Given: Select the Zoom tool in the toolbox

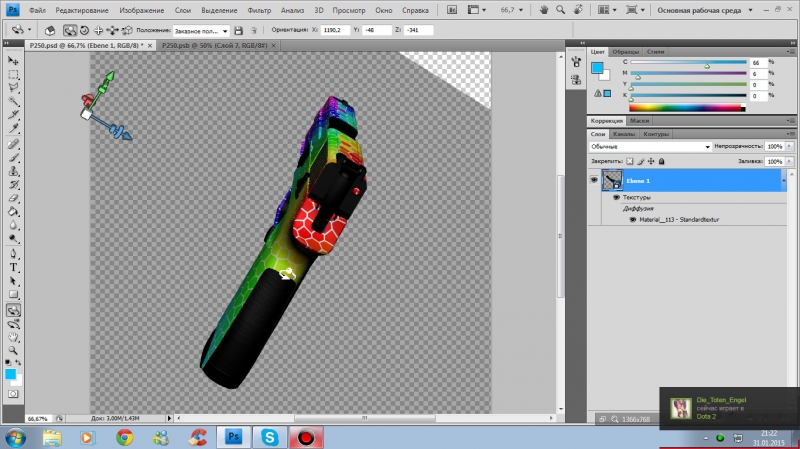Looking at the screenshot, I should [13, 351].
